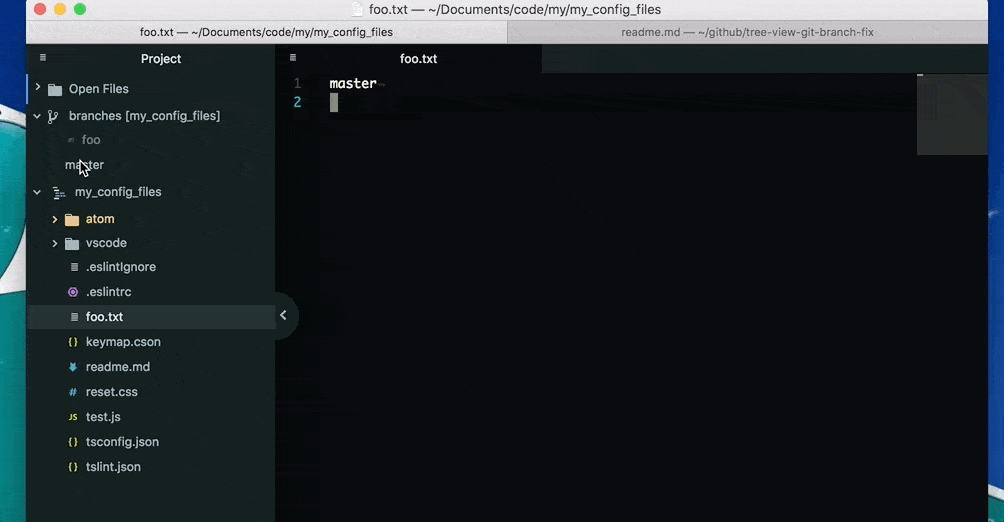Select the vscode folder name
Image resolution: width=1004 pixels, height=522 pixels.
[106, 243]
